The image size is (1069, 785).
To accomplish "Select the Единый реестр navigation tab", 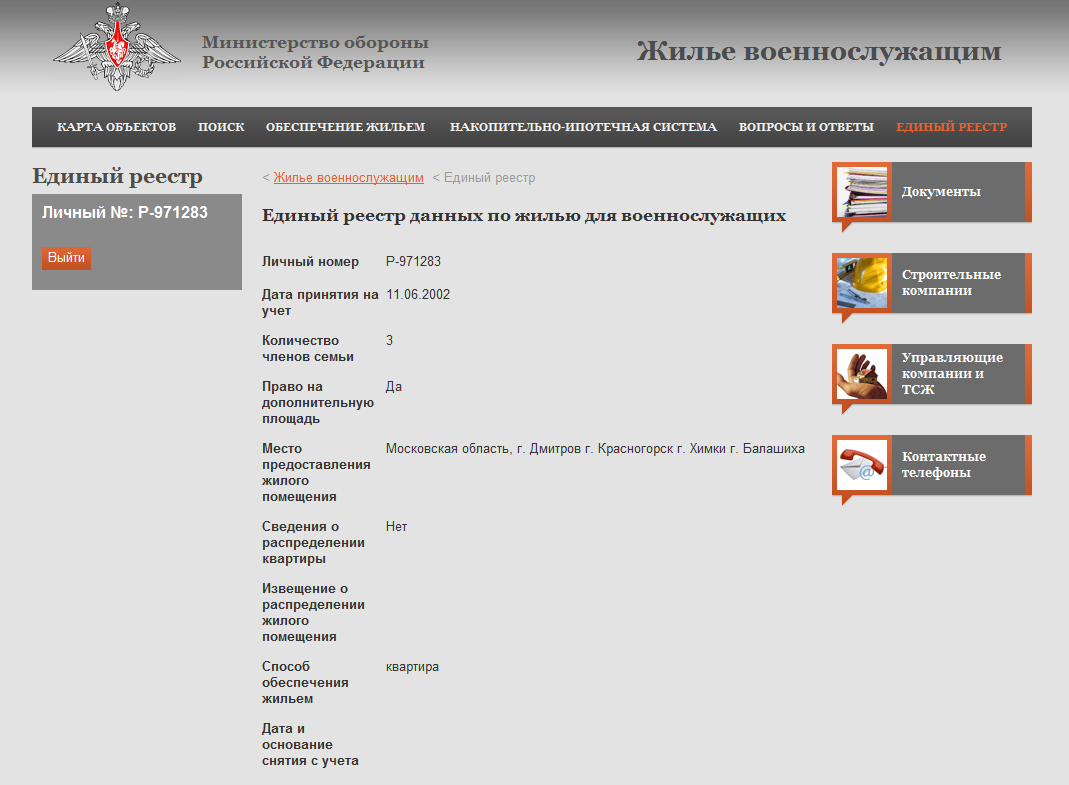I will [951, 127].
